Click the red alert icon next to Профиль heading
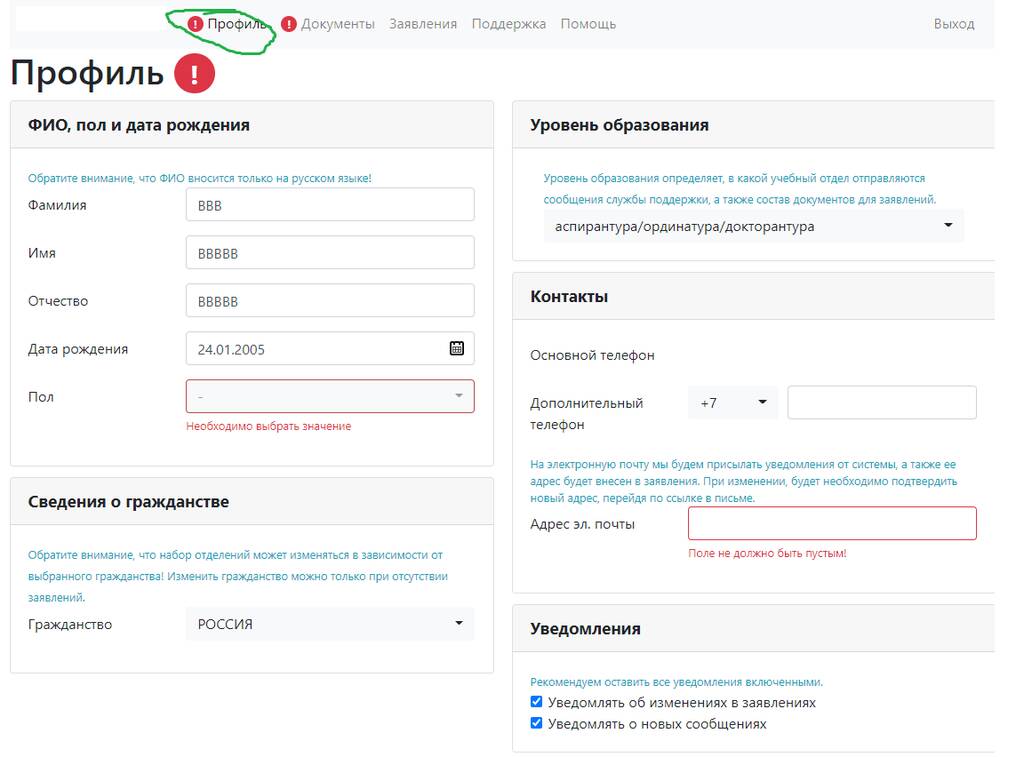Screen dimensions: 1024x757 [x=194, y=73]
